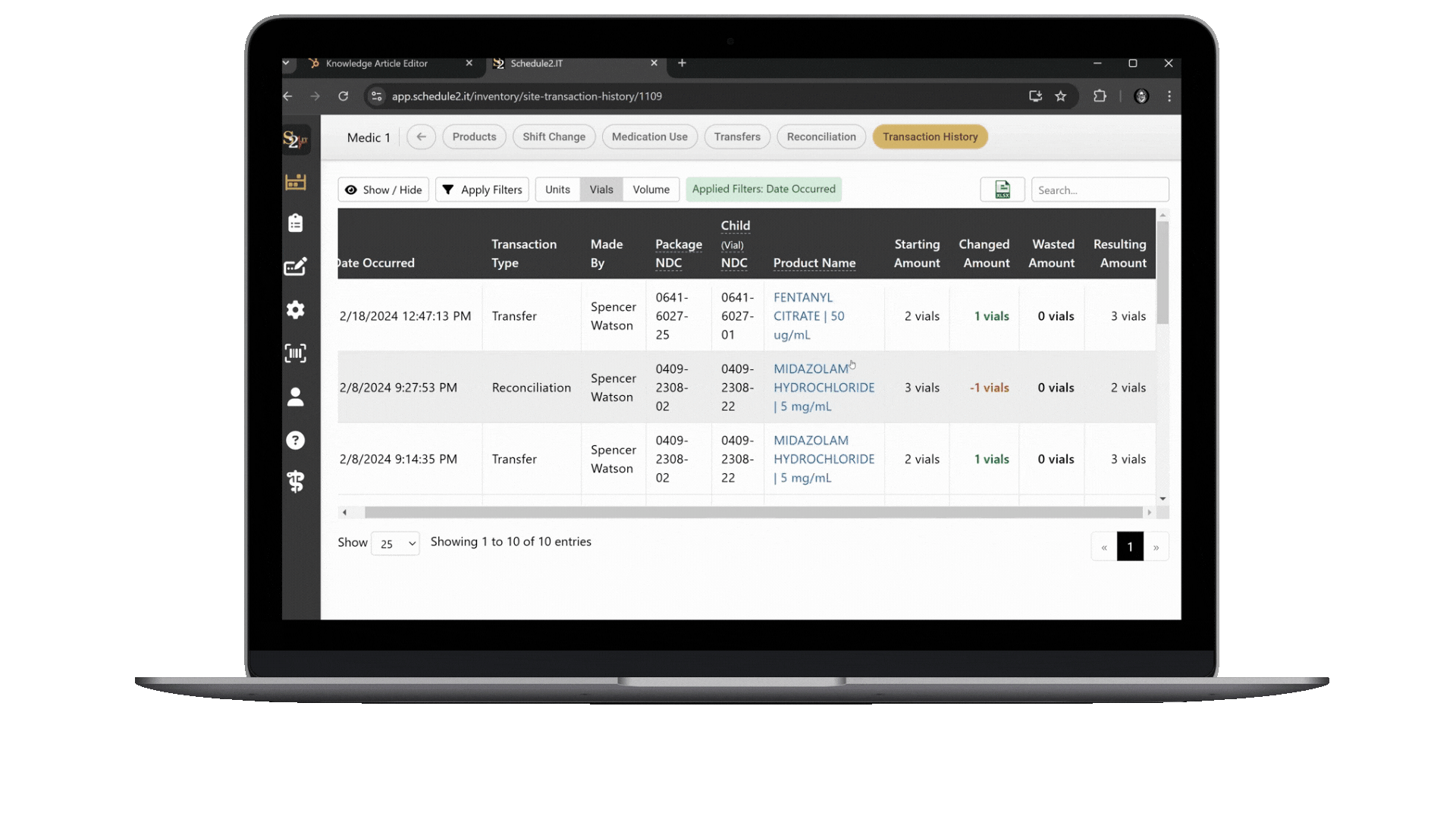
Task: Click the horizontal table scrollbar
Action: [752, 513]
